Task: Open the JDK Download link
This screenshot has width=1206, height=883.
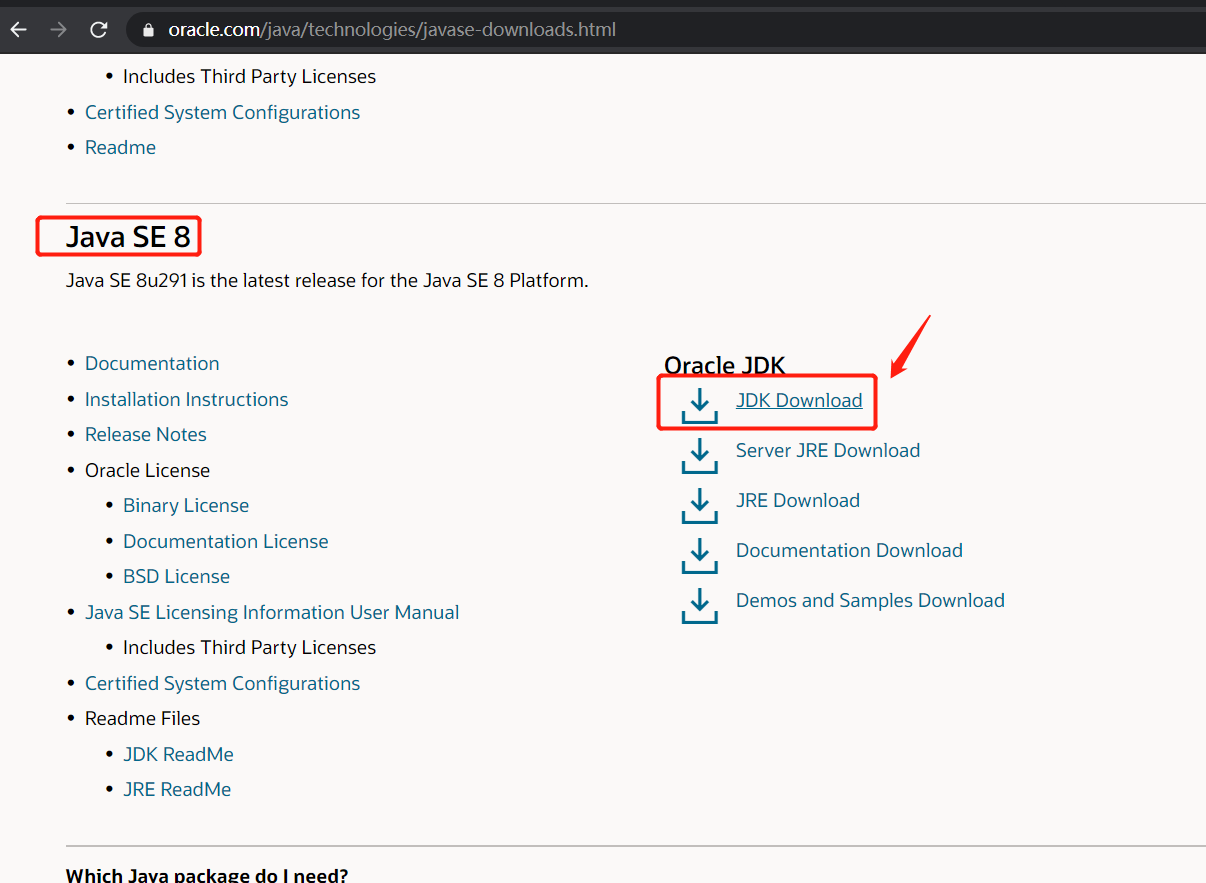Action: tap(799, 400)
